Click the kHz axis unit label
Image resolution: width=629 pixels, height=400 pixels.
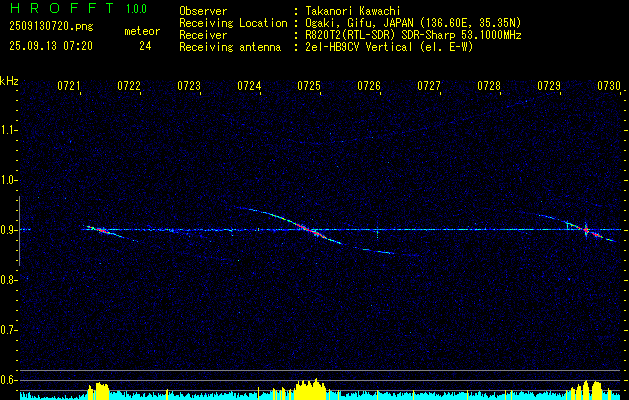(9, 81)
